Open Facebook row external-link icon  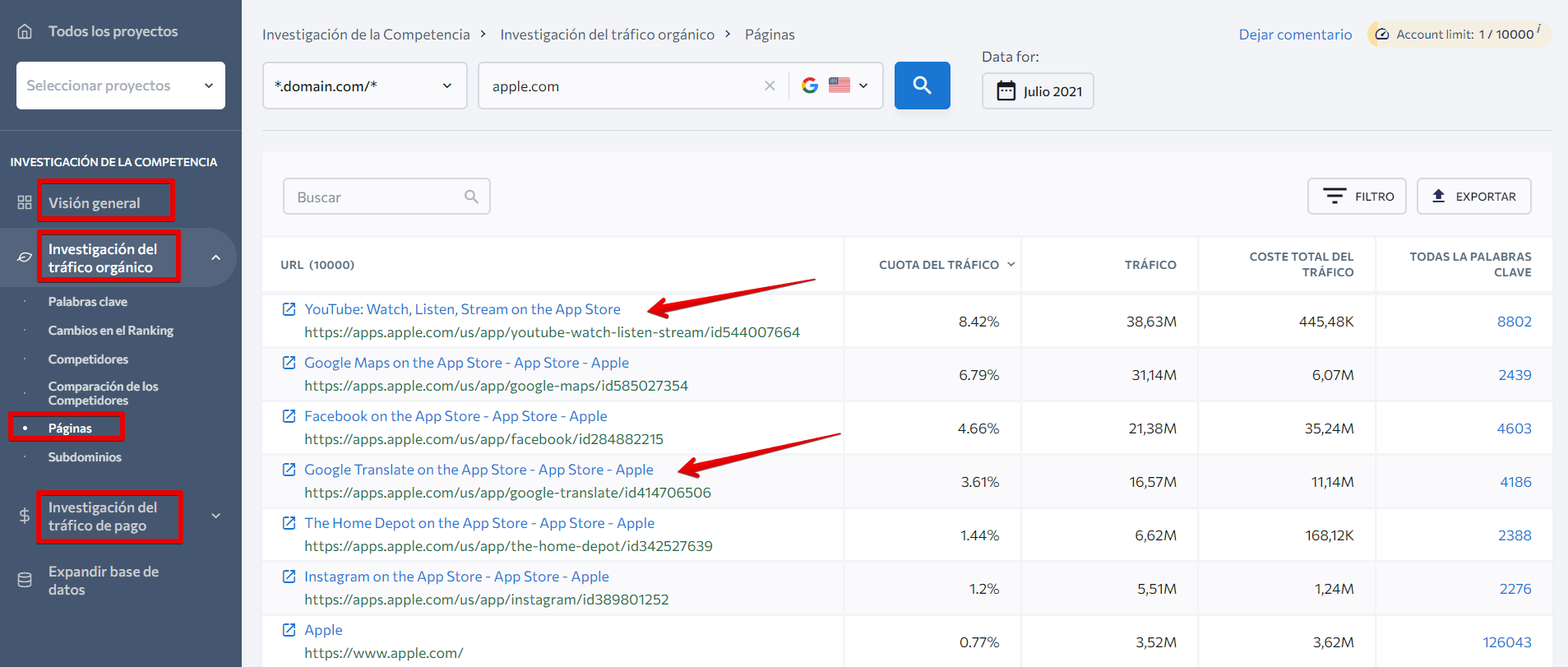289,416
